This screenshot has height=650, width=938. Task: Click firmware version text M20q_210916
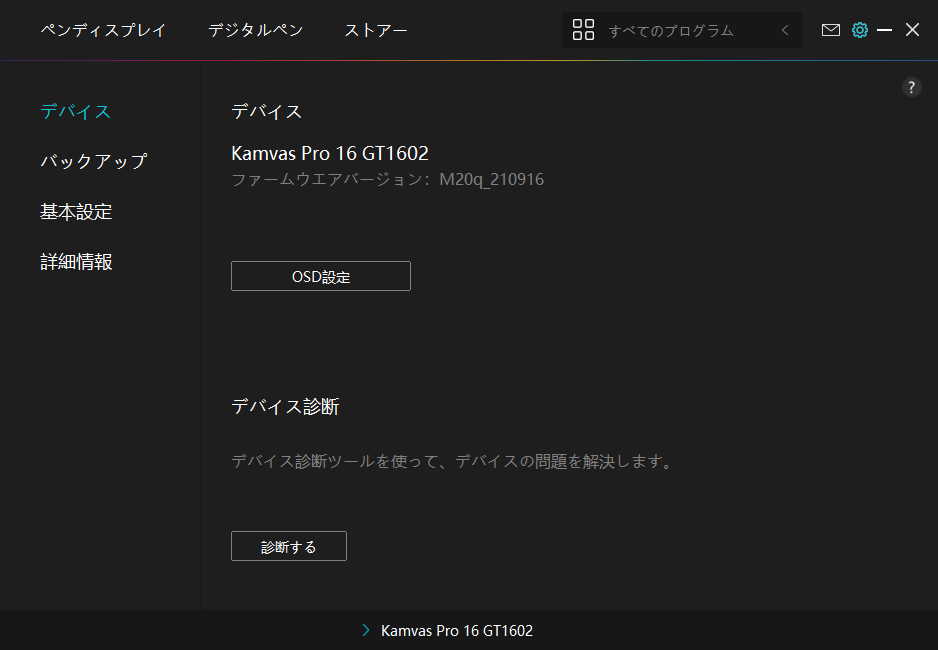point(491,179)
